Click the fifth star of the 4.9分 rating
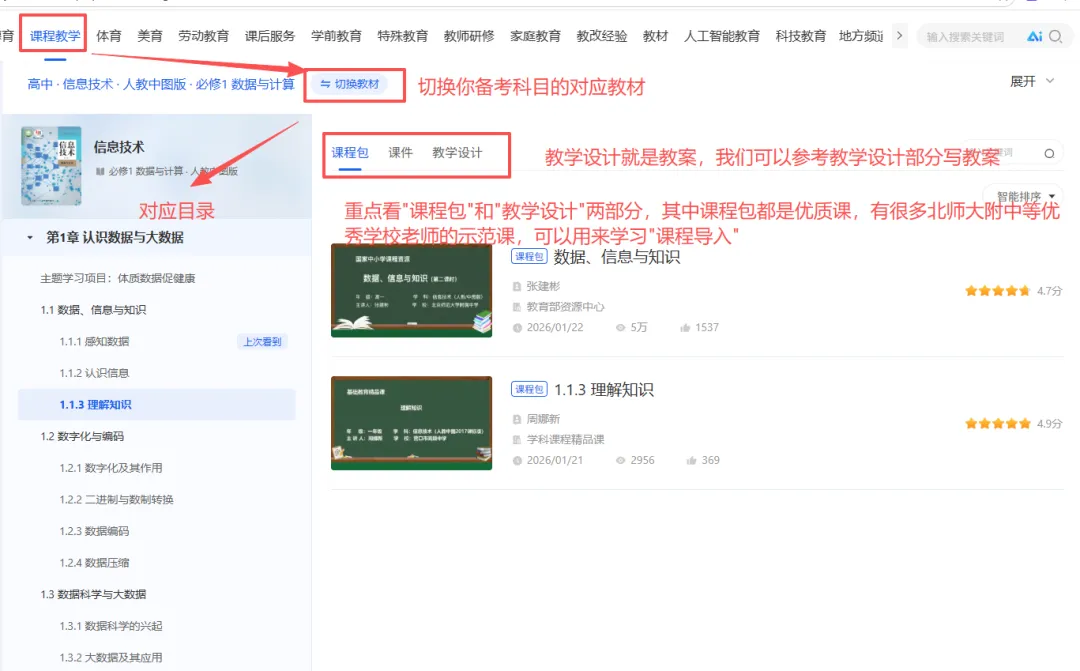This screenshot has width=1080, height=671. tap(1022, 423)
